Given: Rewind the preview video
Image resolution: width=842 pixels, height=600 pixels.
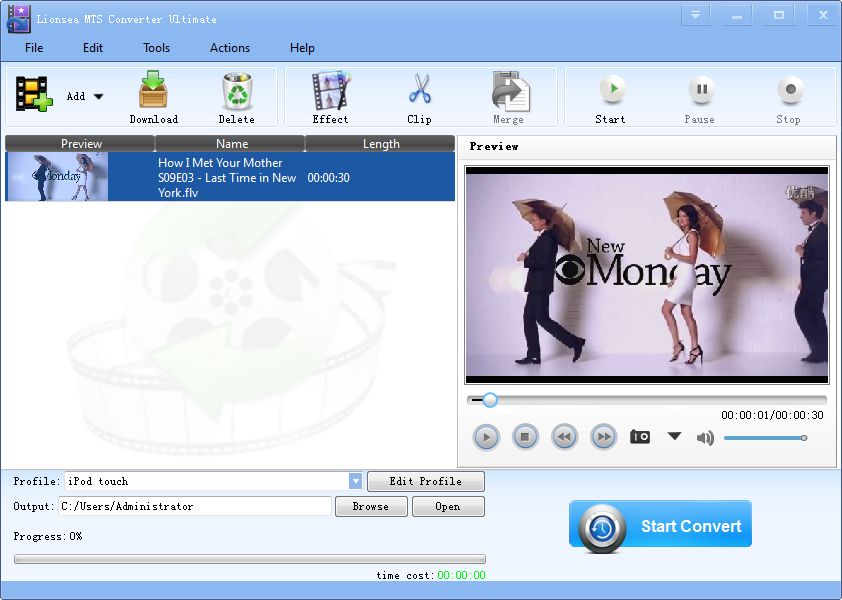Looking at the screenshot, I should click(x=564, y=437).
